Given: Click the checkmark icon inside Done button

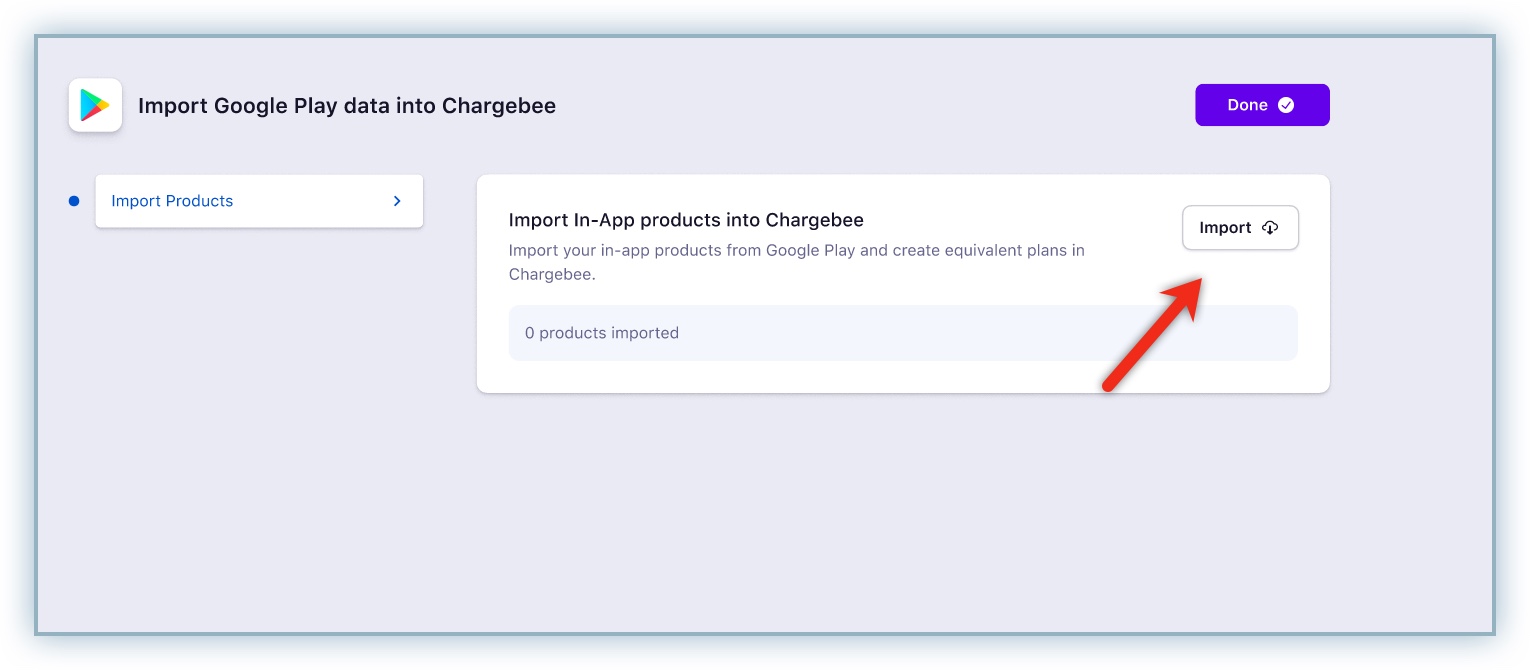Looking at the screenshot, I should 1286,105.
